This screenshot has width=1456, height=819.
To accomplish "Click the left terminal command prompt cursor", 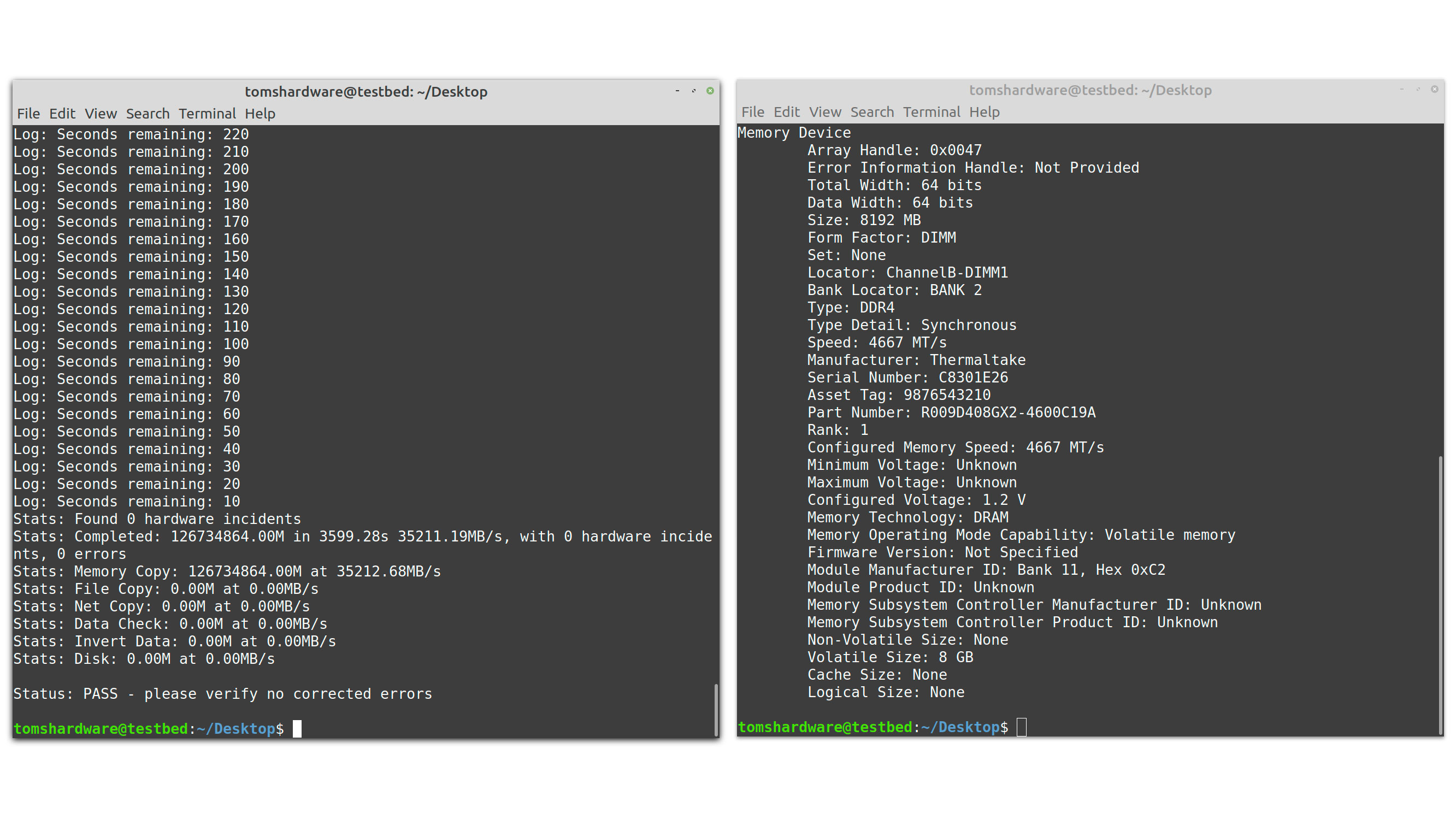I will point(297,728).
